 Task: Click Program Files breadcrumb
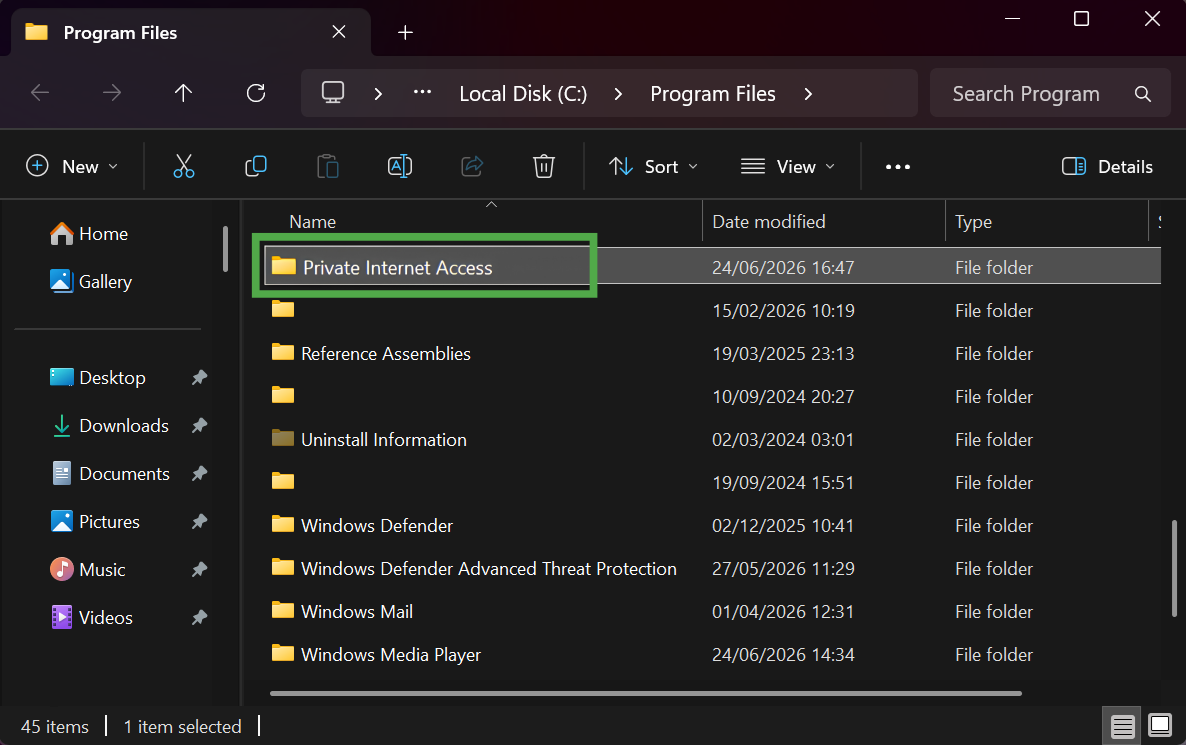click(x=713, y=94)
